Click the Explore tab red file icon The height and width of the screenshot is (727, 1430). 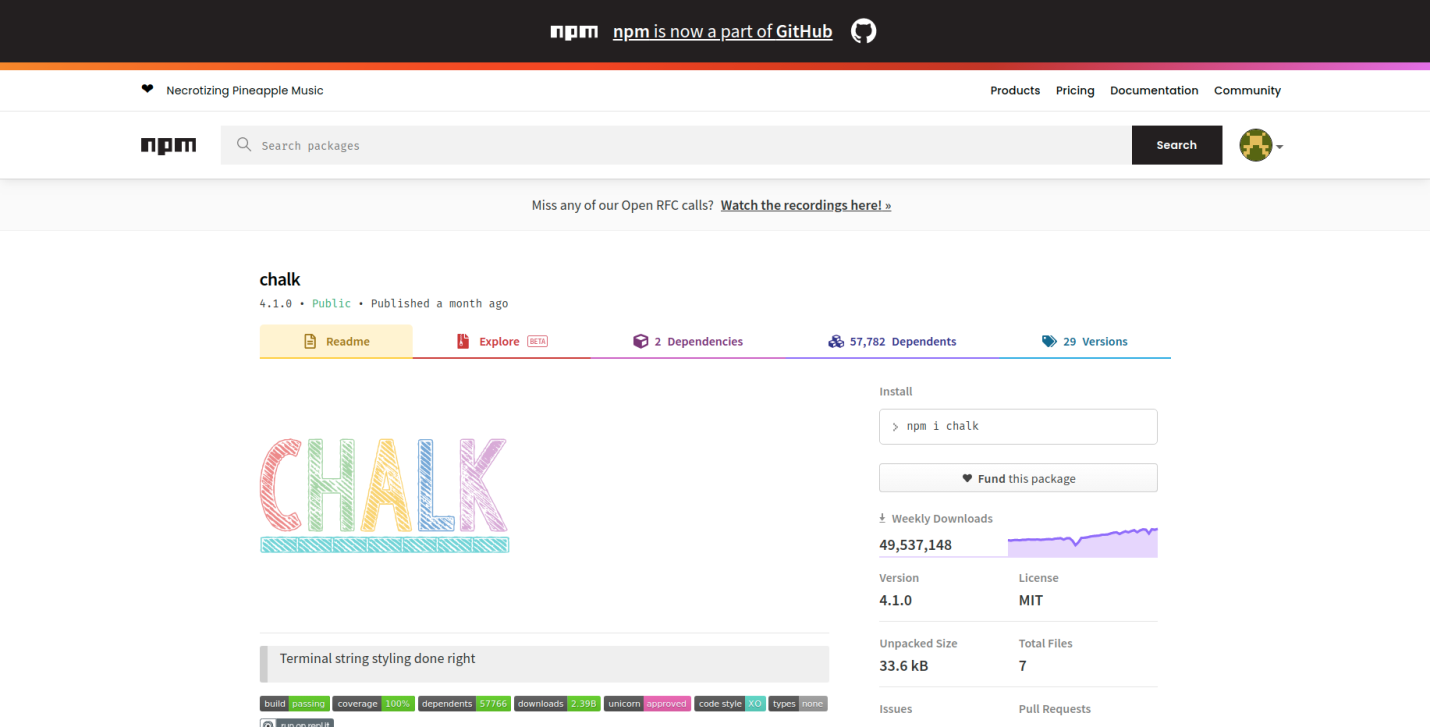463,342
